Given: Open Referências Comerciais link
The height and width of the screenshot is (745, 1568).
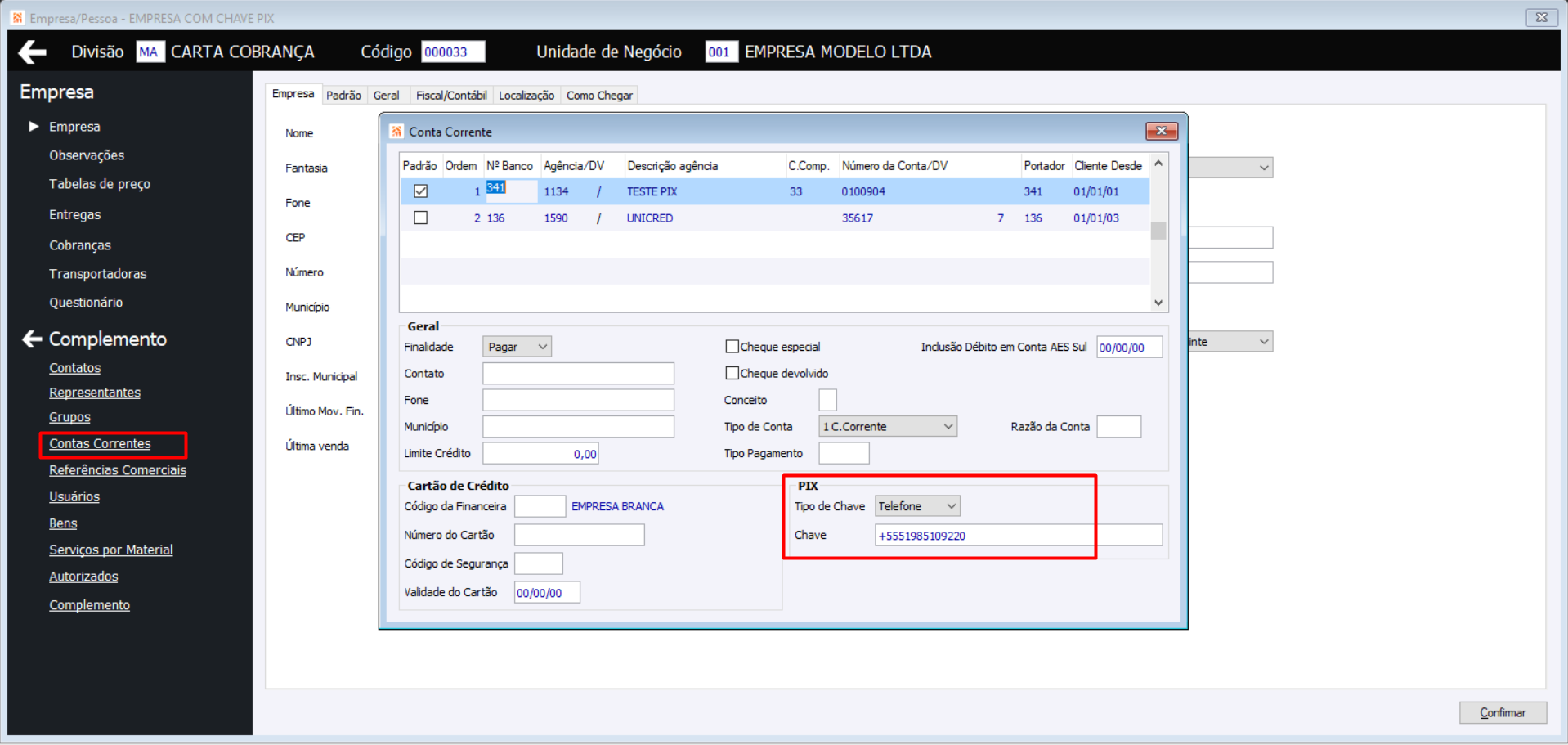Looking at the screenshot, I should click(118, 470).
